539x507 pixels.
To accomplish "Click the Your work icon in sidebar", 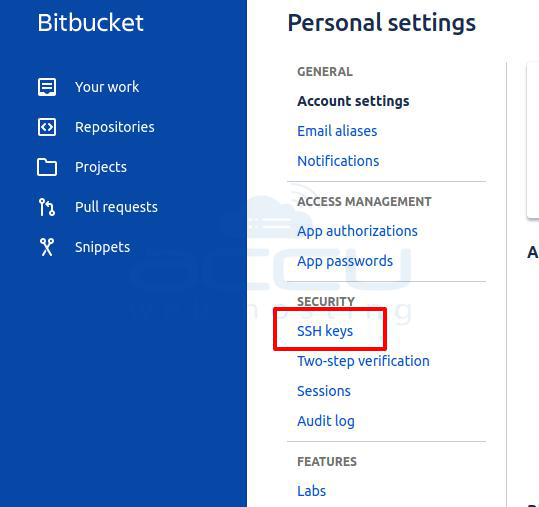I will point(47,87).
